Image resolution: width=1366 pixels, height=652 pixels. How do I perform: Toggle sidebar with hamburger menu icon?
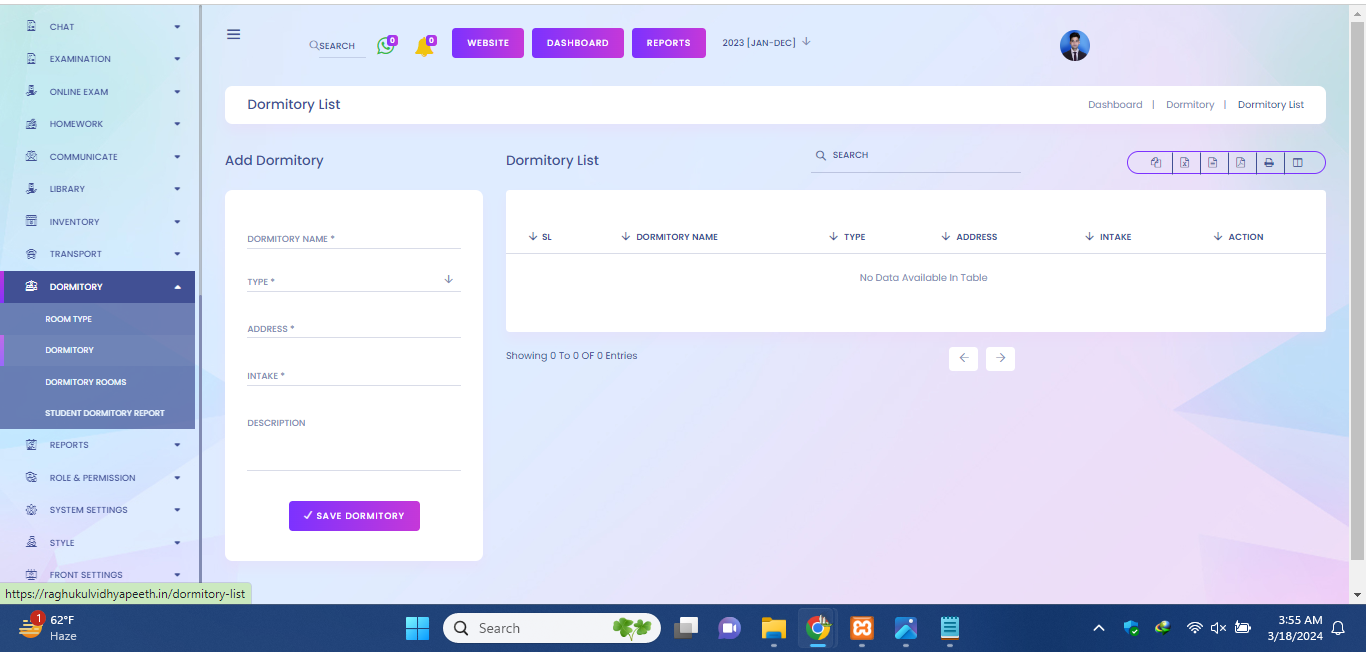(234, 34)
